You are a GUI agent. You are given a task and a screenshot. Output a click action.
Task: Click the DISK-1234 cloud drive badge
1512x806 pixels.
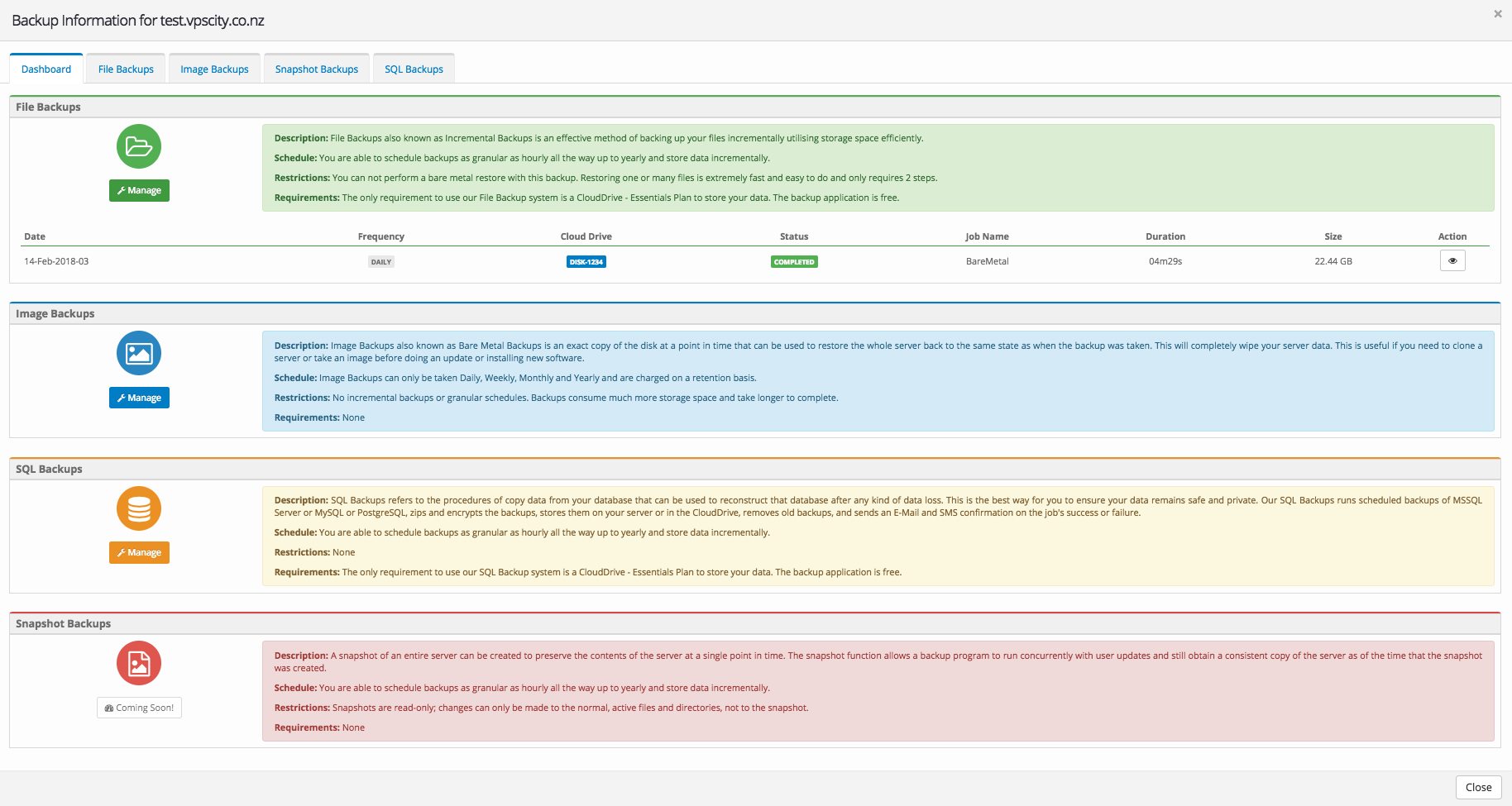(x=586, y=262)
